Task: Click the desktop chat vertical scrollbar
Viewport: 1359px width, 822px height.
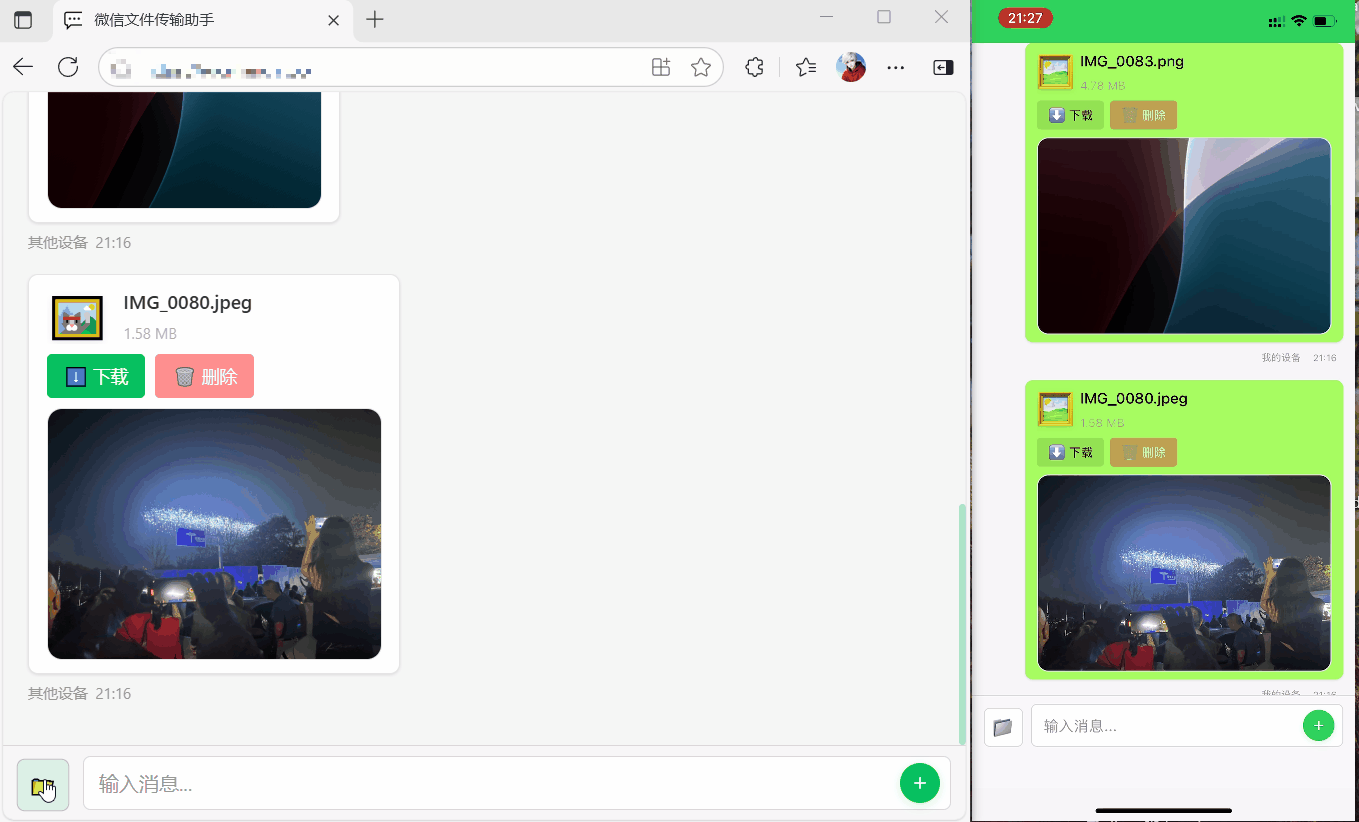Action: tap(962, 620)
